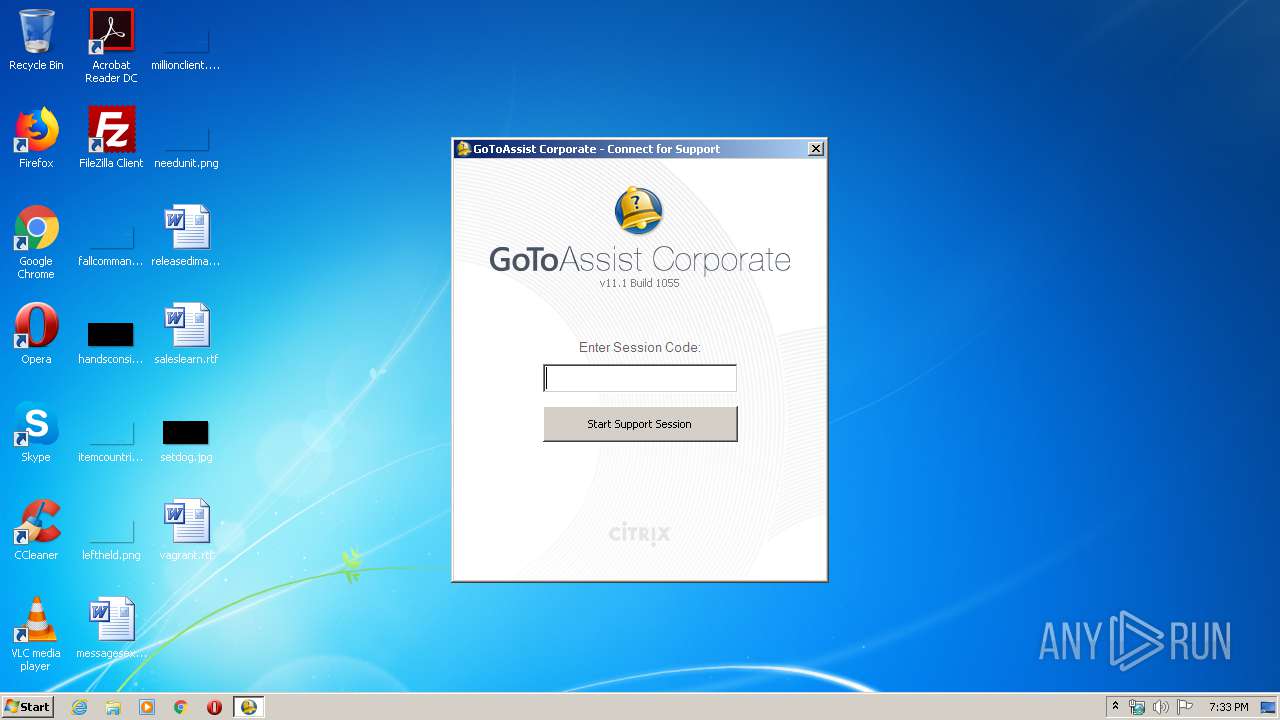Click the v11.1 Build 1055 text
Image resolution: width=1280 pixels, height=720 pixels.
(x=639, y=283)
